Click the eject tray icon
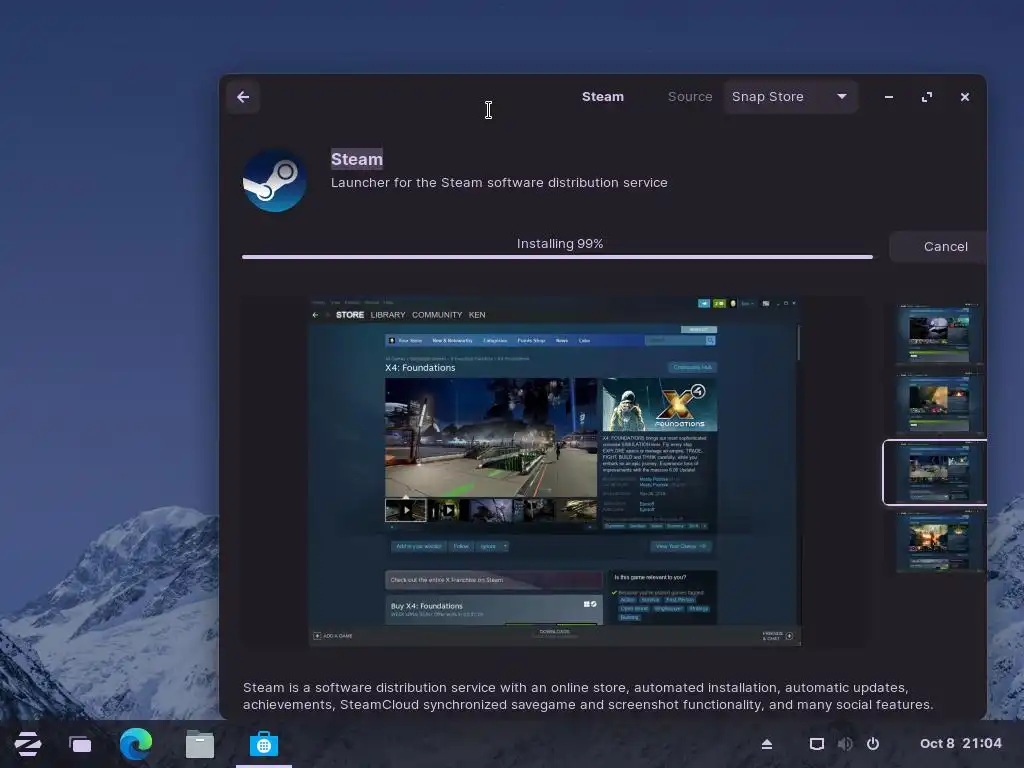The width and height of the screenshot is (1024, 768). point(767,744)
